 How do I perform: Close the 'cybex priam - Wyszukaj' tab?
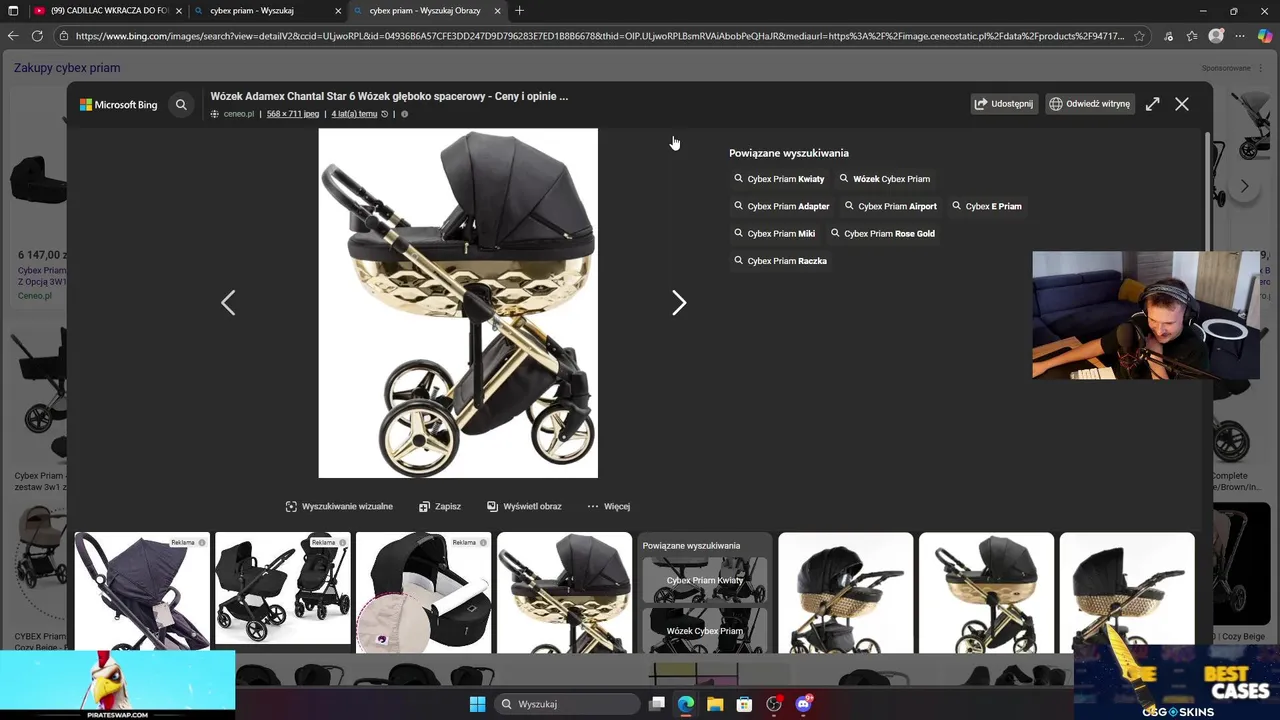tap(338, 11)
